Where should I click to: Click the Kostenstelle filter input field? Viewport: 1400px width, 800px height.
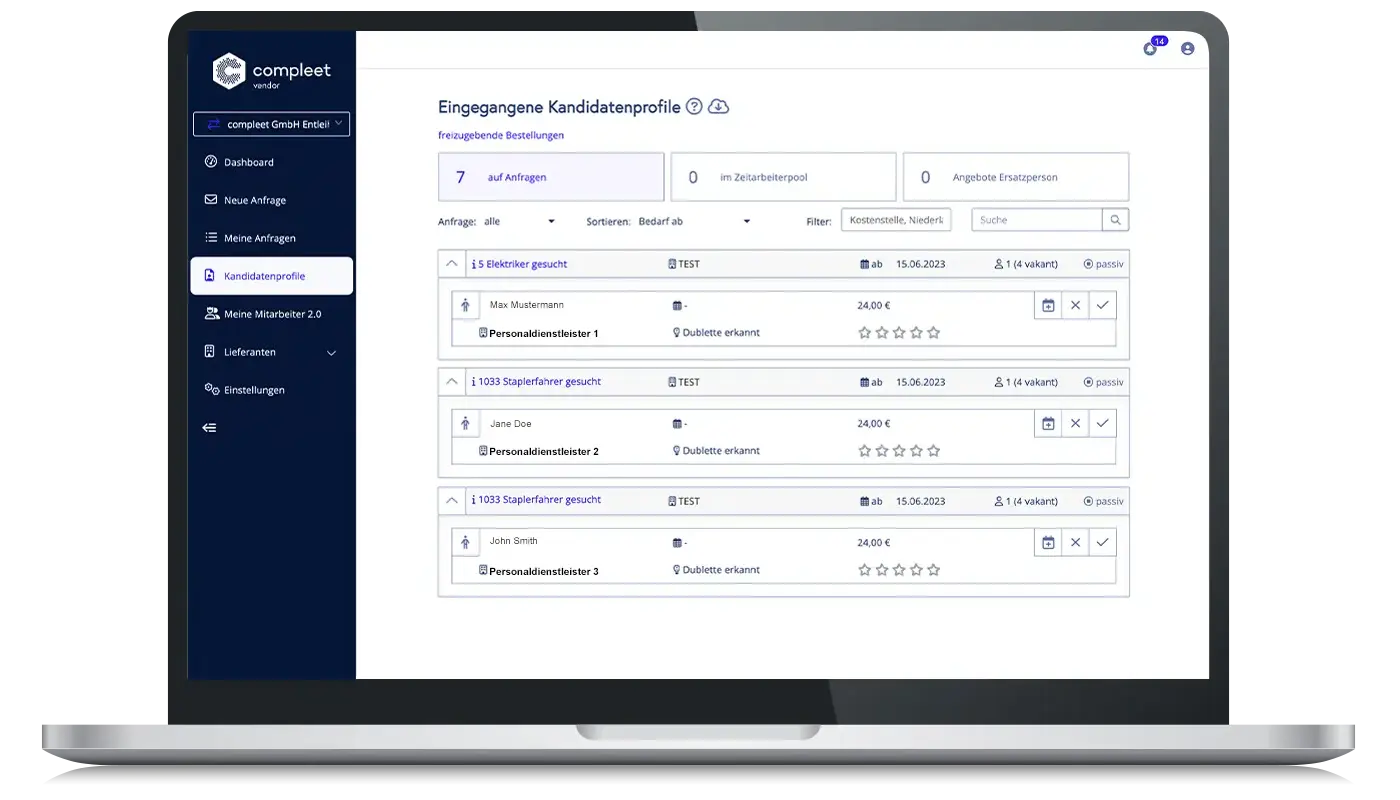896,220
